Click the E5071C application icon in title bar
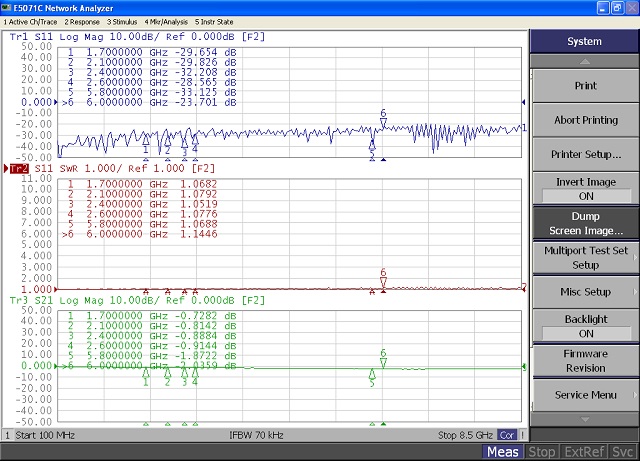 pyautogui.click(x=7, y=8)
